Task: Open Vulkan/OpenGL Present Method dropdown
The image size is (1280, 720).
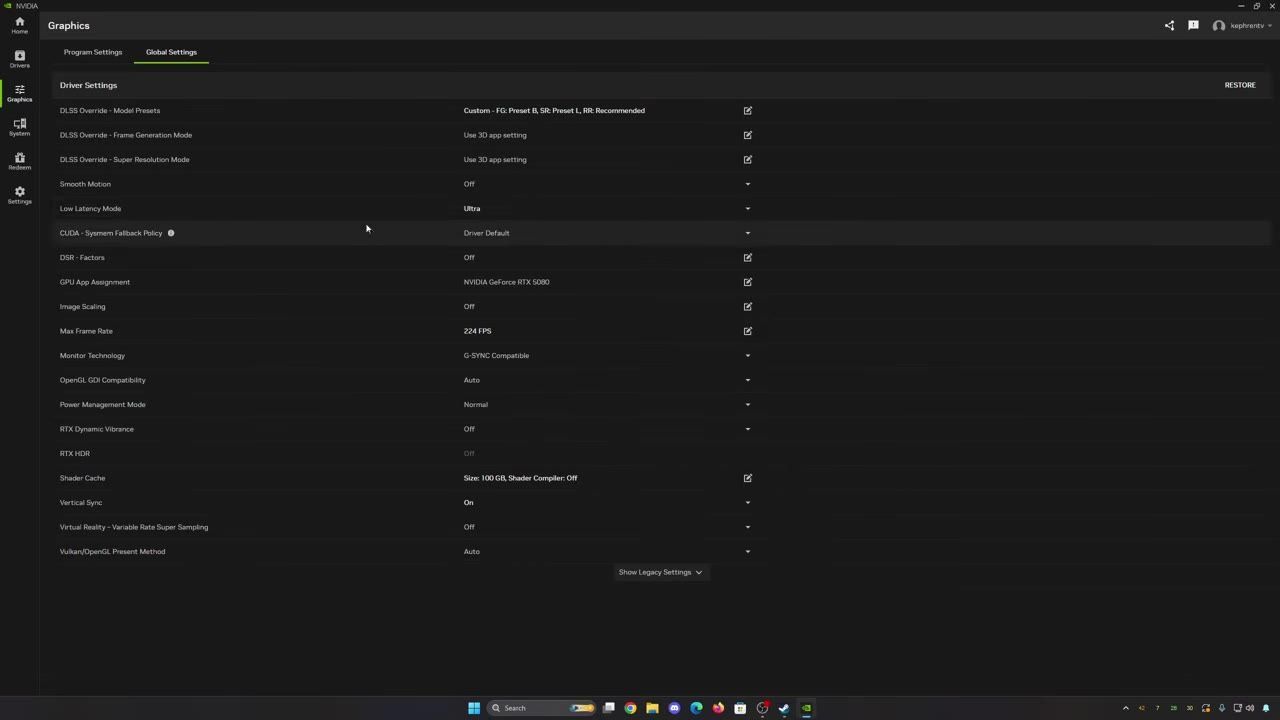Action: pyautogui.click(x=747, y=551)
